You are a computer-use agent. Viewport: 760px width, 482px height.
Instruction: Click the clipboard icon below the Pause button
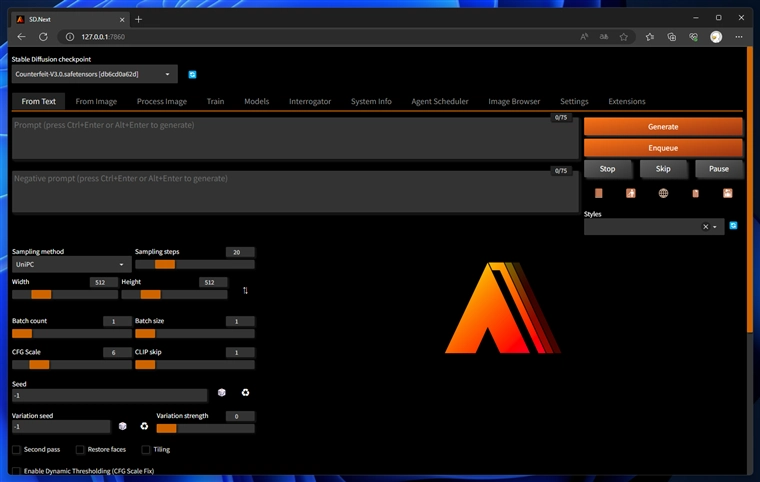point(696,193)
